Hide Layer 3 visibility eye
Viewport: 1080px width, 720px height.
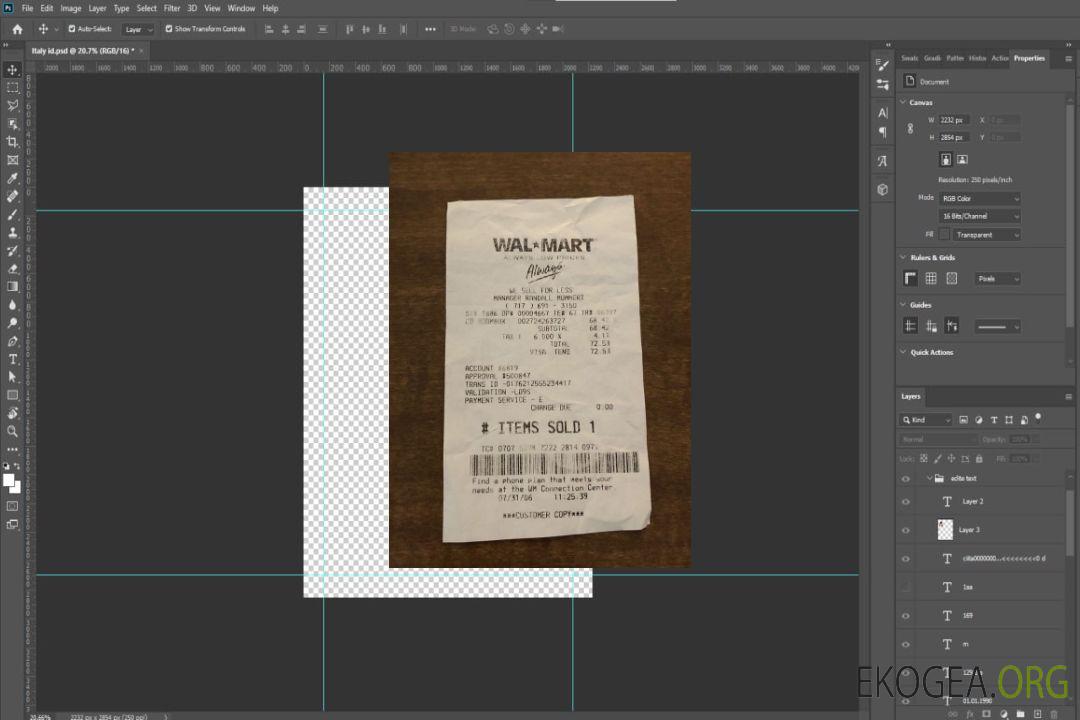(x=906, y=531)
